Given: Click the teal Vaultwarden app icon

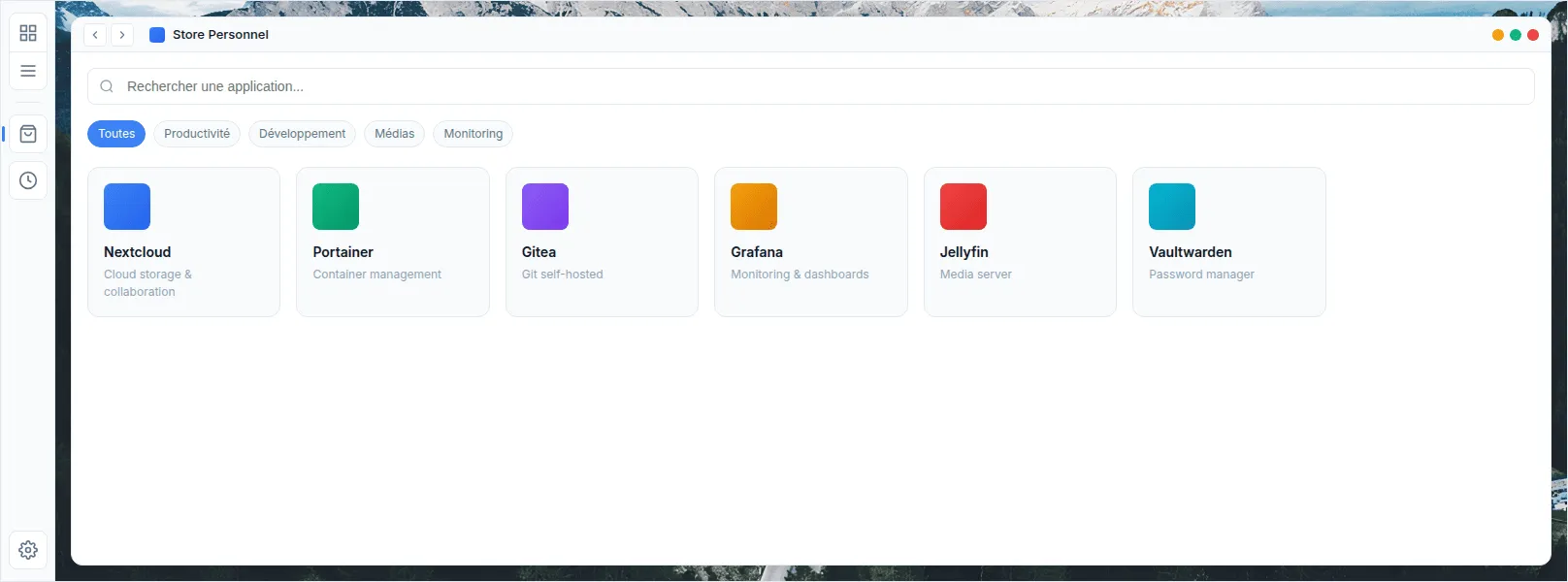Looking at the screenshot, I should click(1172, 207).
